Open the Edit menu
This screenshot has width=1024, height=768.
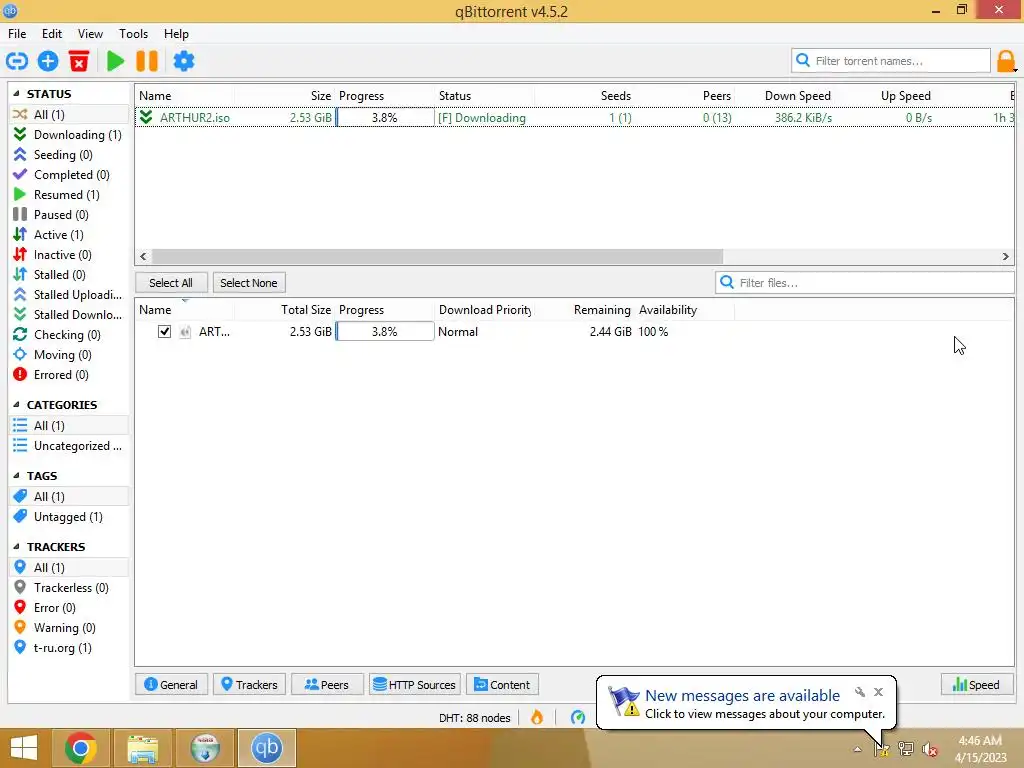pos(52,34)
